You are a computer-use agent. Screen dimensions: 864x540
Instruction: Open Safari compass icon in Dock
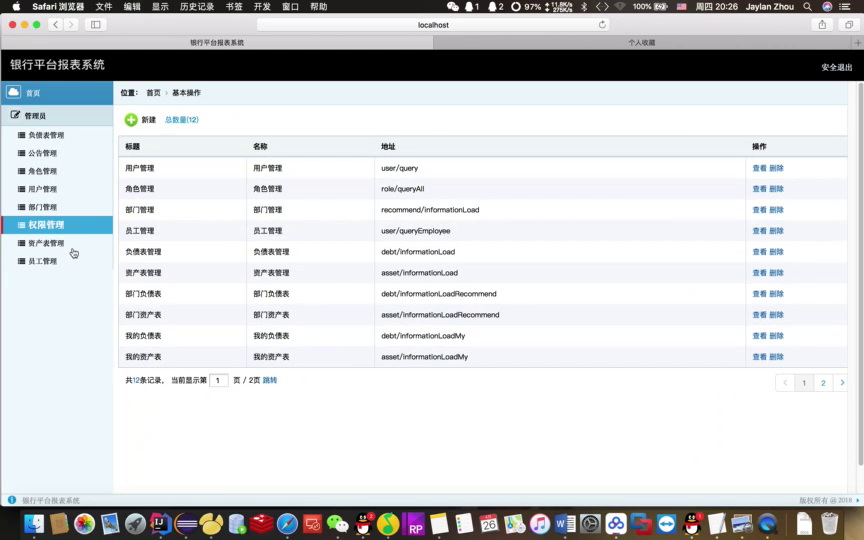pos(287,523)
